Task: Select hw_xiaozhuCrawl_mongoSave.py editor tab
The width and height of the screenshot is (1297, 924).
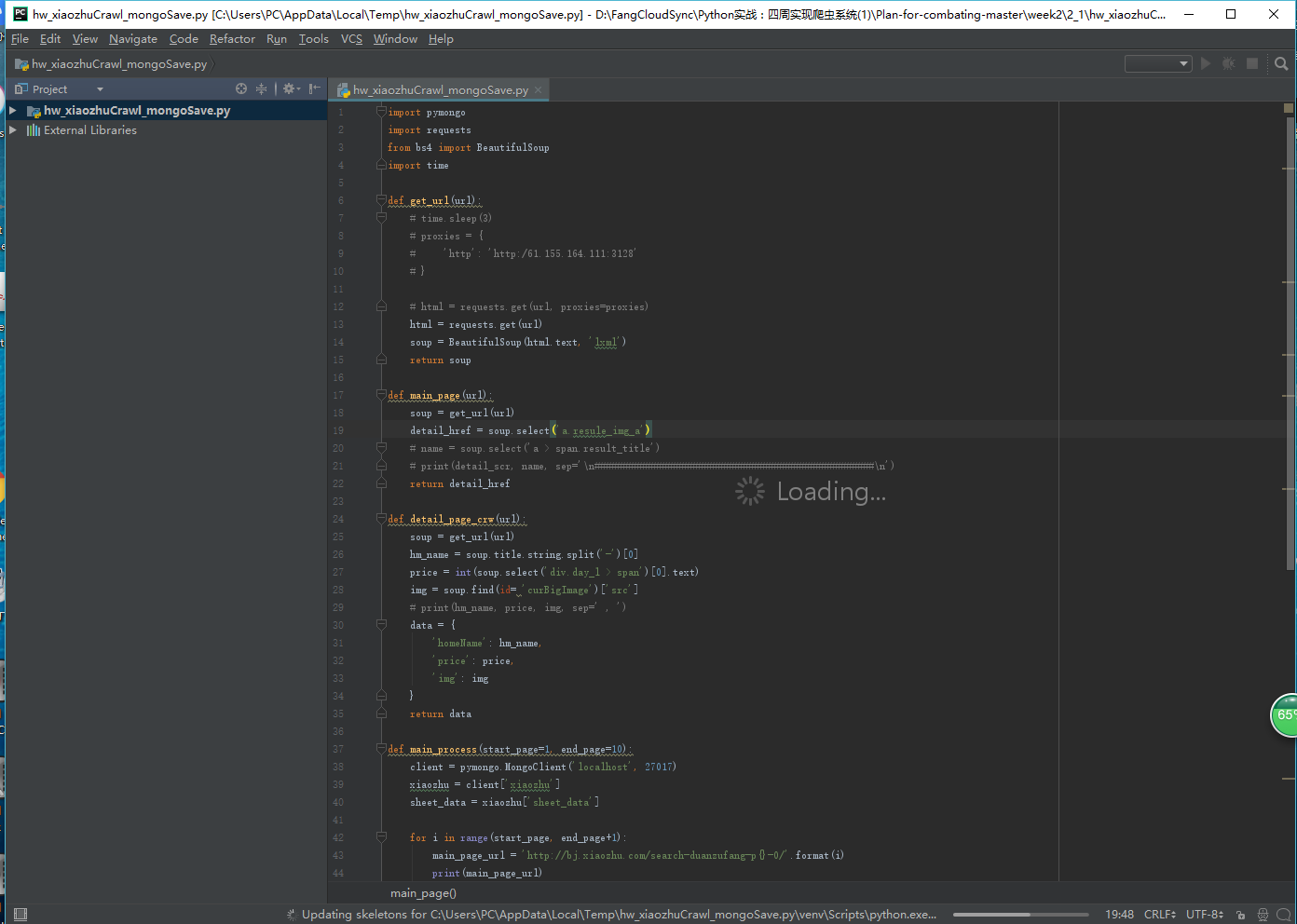Action: [x=440, y=90]
